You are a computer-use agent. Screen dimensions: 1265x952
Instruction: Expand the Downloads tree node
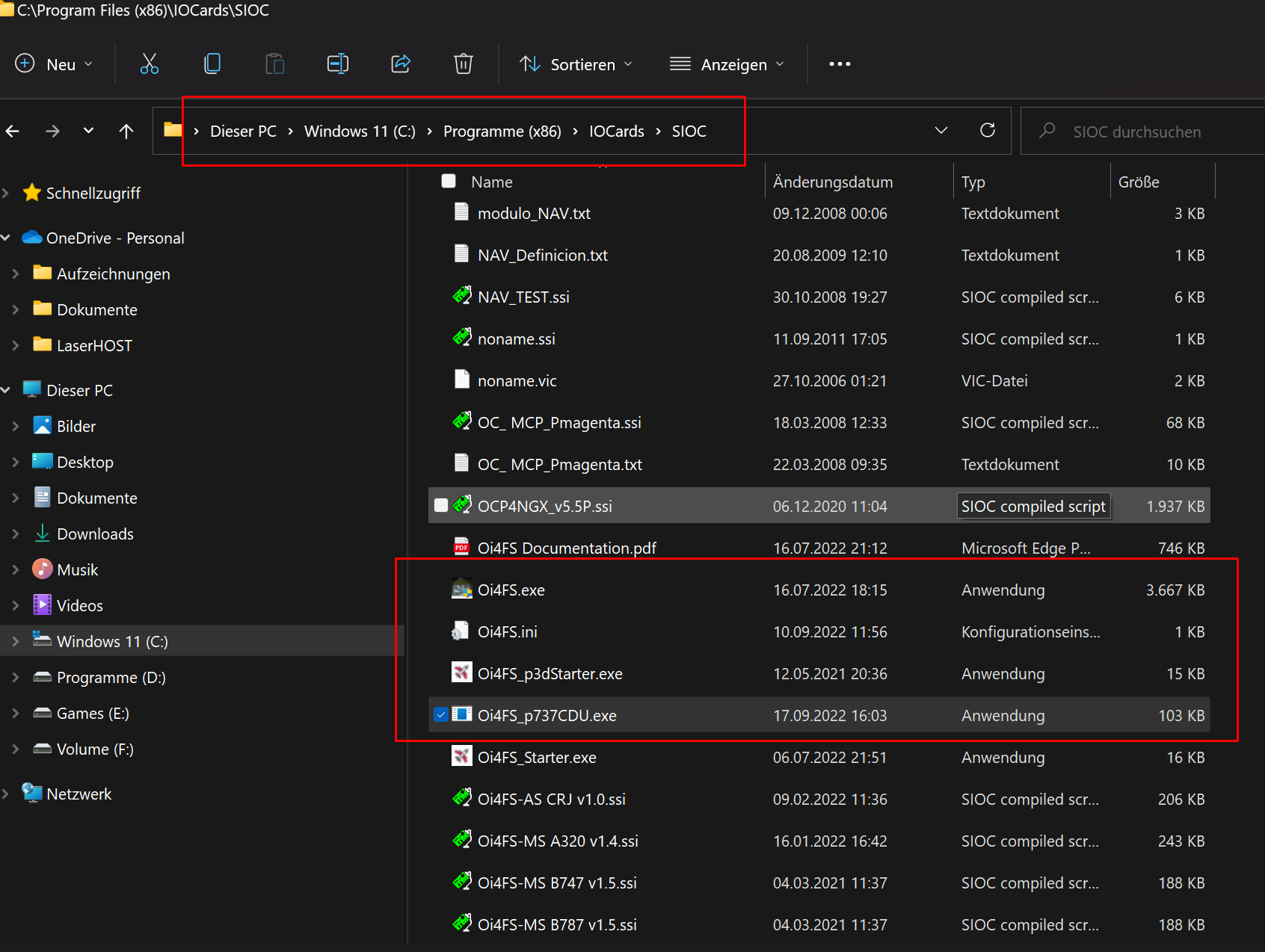[x=16, y=534]
